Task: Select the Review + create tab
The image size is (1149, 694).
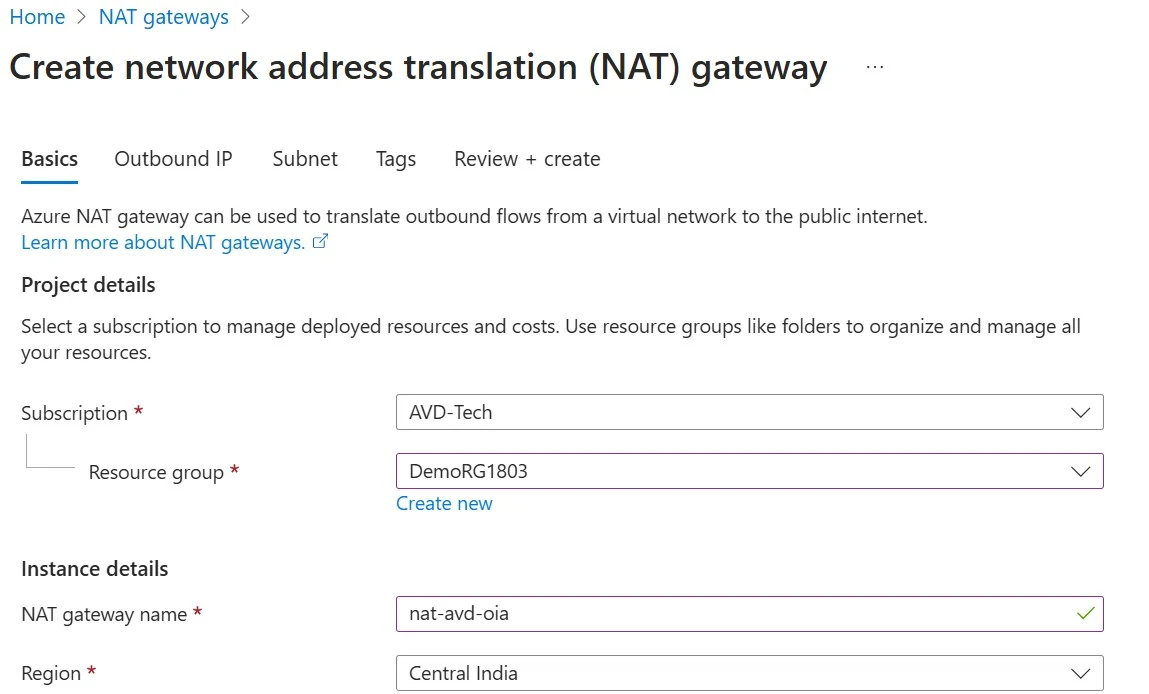Action: [x=527, y=159]
